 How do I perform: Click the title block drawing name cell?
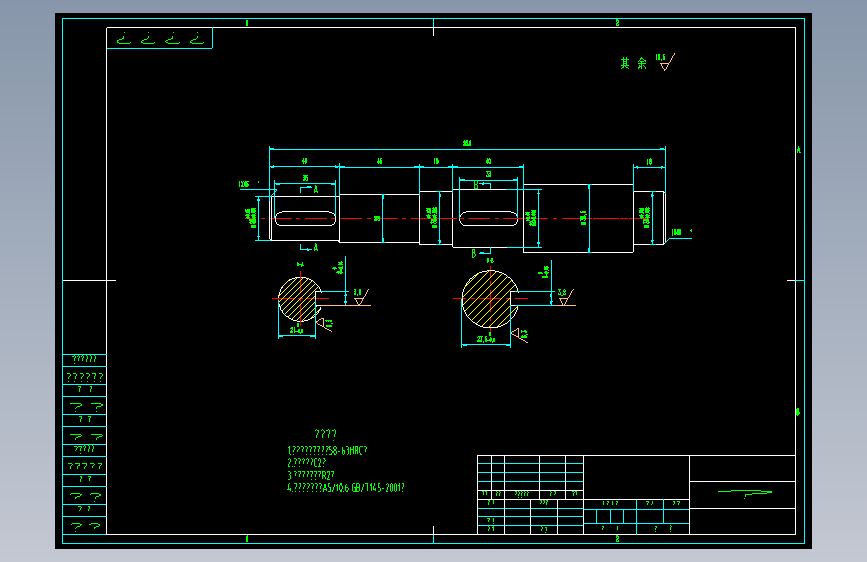pos(743,495)
